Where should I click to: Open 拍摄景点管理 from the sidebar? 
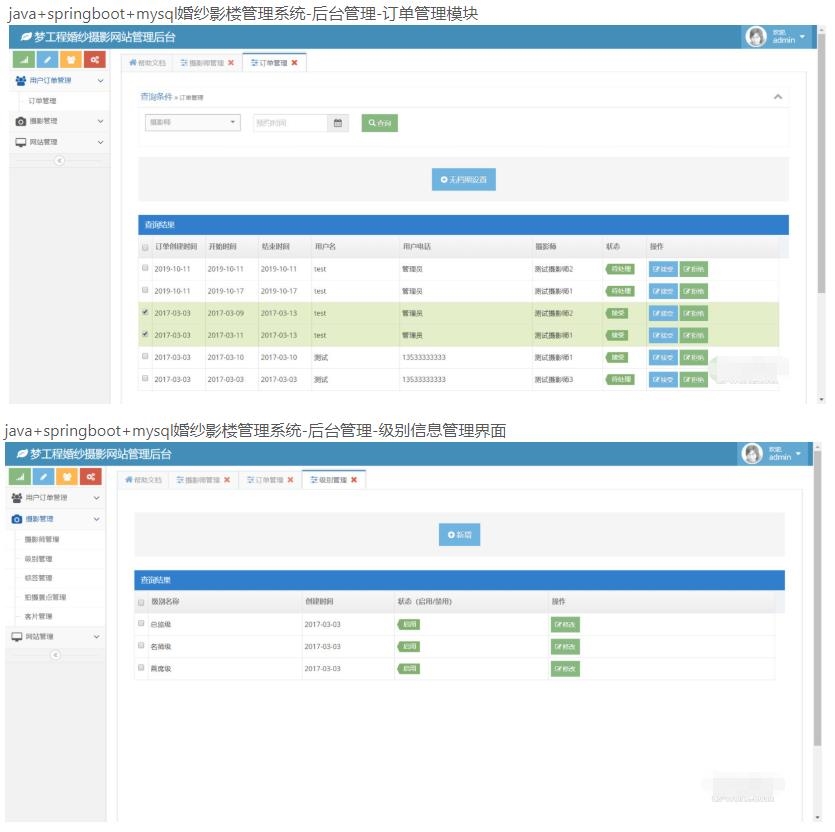45,597
